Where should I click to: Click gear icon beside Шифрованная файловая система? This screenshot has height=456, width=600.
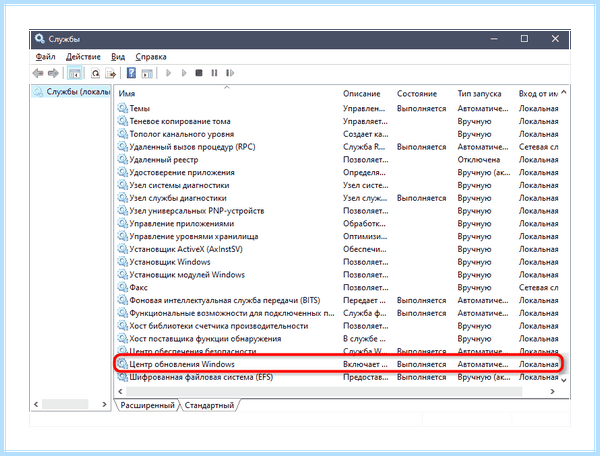coord(122,377)
